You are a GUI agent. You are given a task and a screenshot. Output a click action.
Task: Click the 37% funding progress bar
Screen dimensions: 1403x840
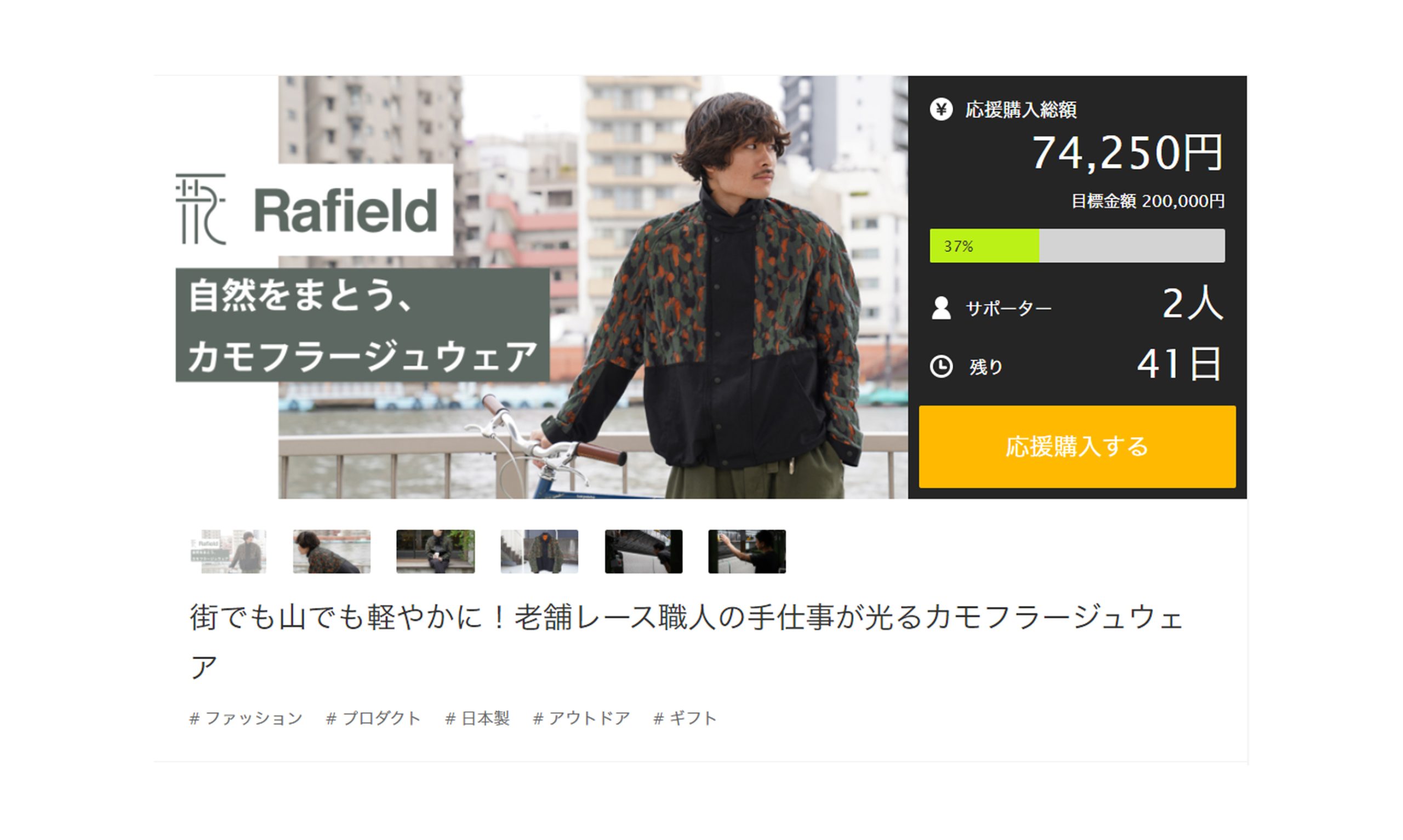[x=1077, y=245]
